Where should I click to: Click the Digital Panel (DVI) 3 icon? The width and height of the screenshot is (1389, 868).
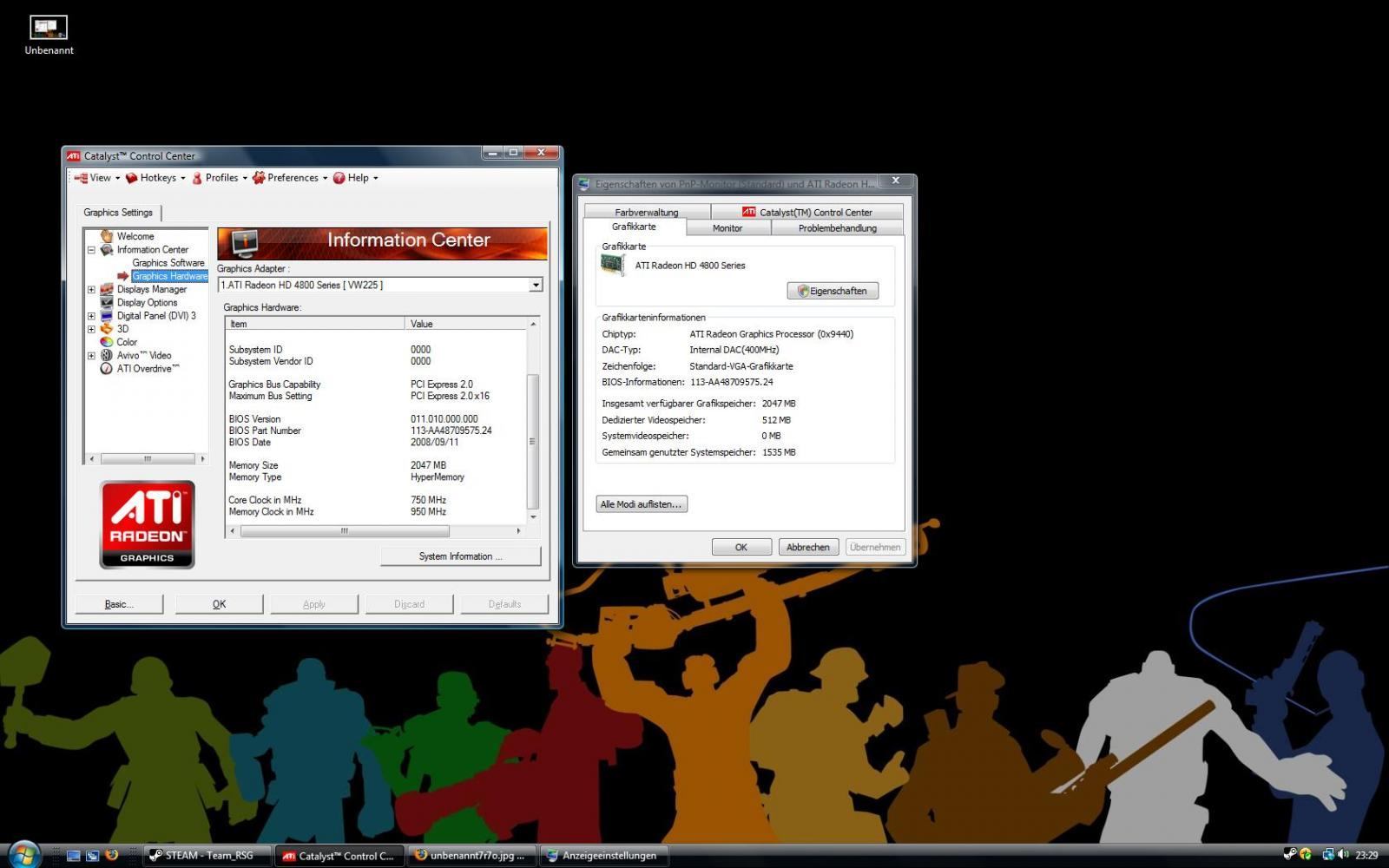[107, 316]
